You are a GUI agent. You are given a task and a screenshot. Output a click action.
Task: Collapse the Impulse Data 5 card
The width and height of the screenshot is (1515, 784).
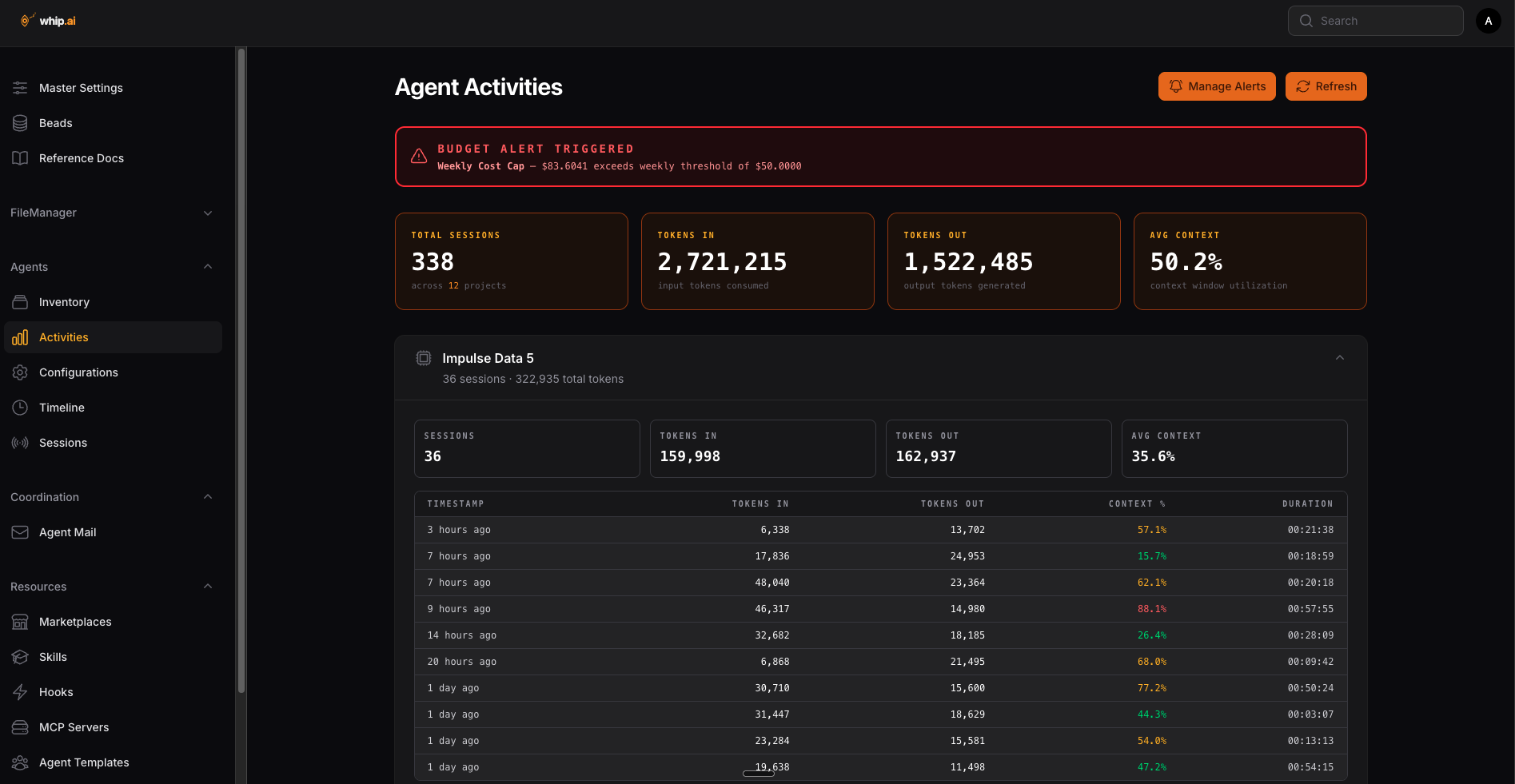pyautogui.click(x=1340, y=358)
